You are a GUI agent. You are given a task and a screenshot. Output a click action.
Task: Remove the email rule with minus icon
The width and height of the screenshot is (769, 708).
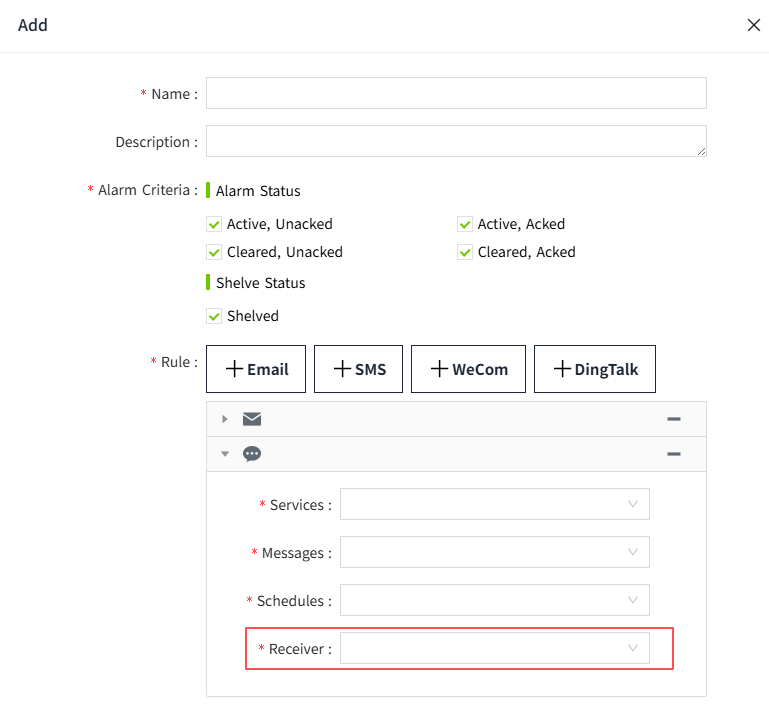tap(674, 419)
